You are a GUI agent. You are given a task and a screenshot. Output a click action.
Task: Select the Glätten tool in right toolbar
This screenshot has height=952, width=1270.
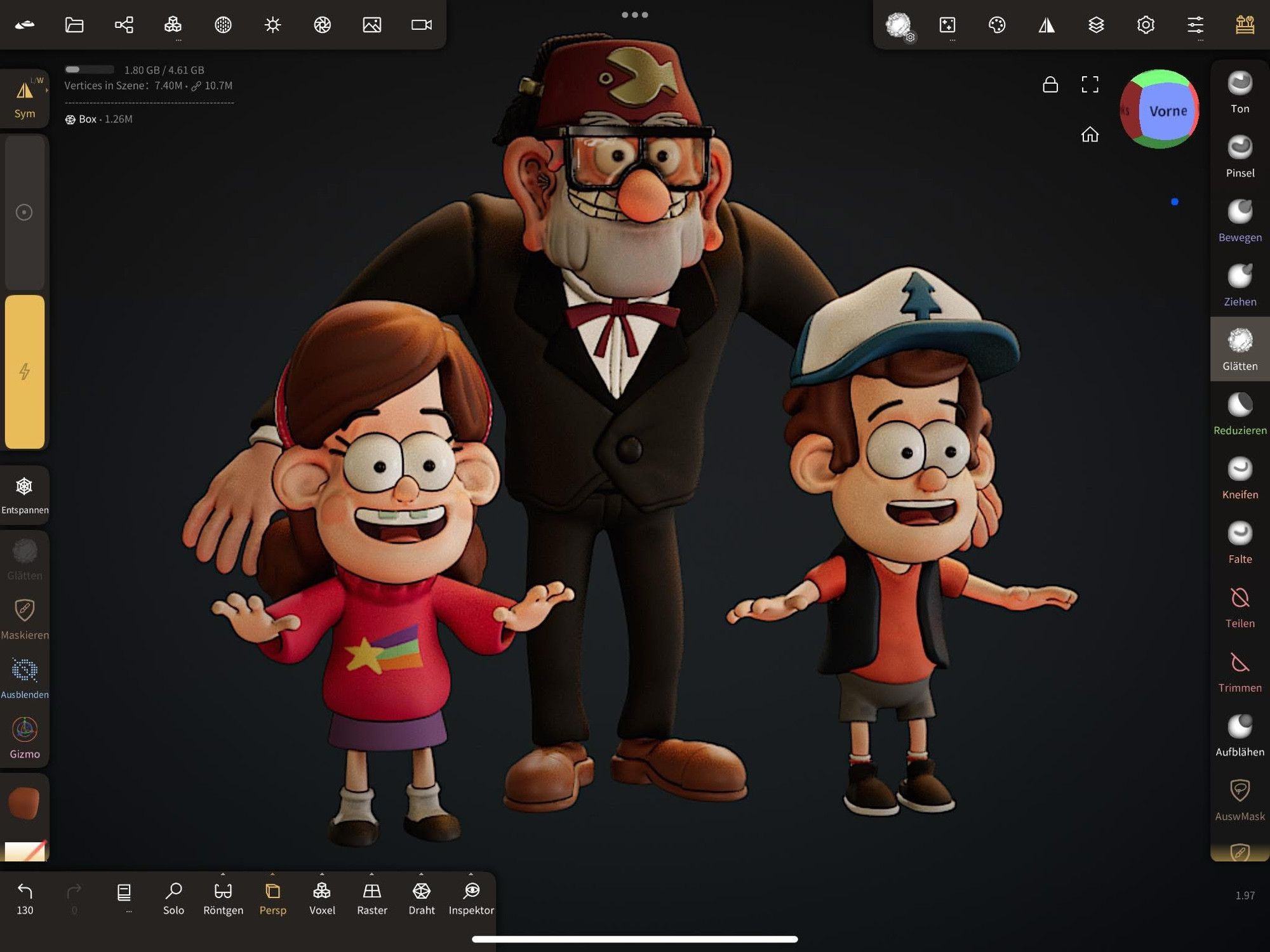pos(1240,350)
